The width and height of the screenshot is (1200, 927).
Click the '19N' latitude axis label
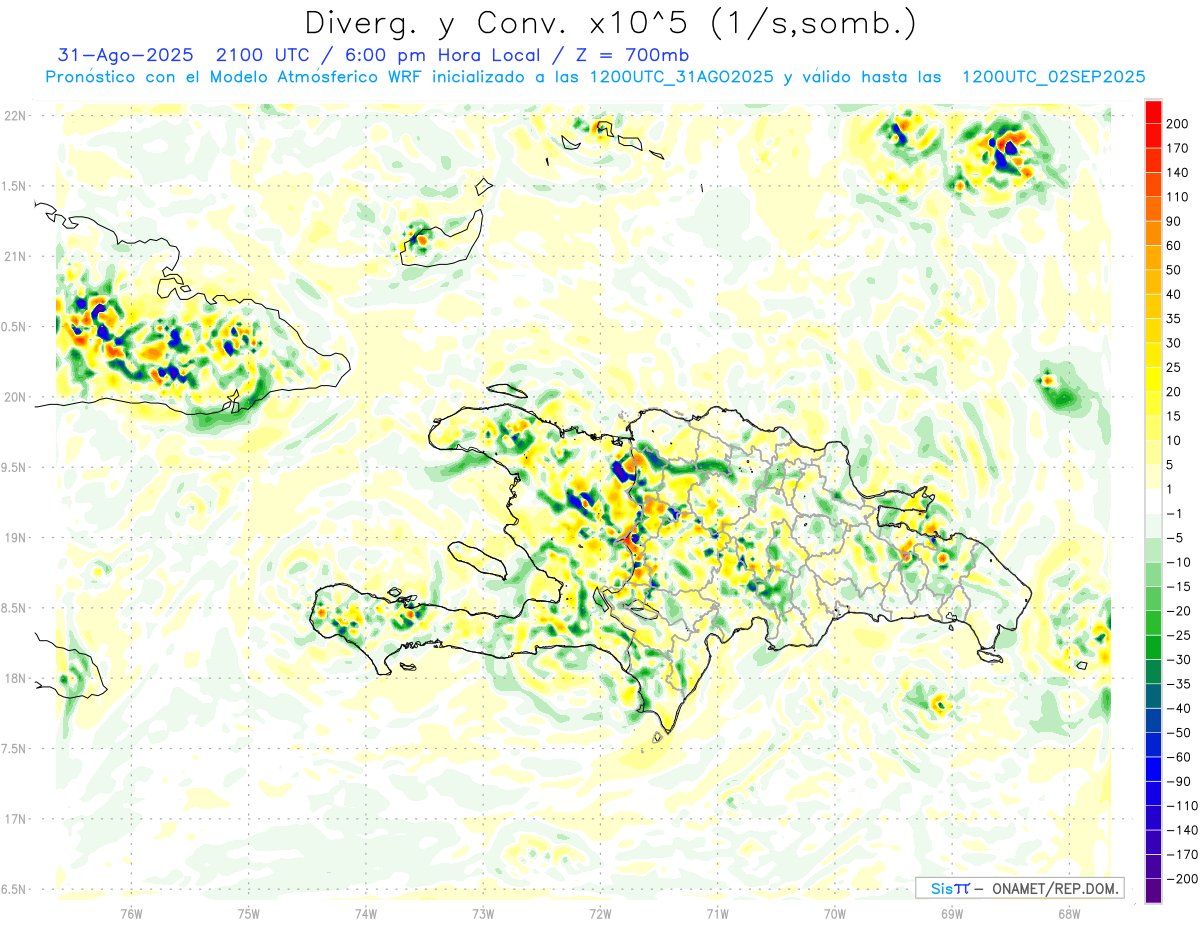click(x=14, y=537)
